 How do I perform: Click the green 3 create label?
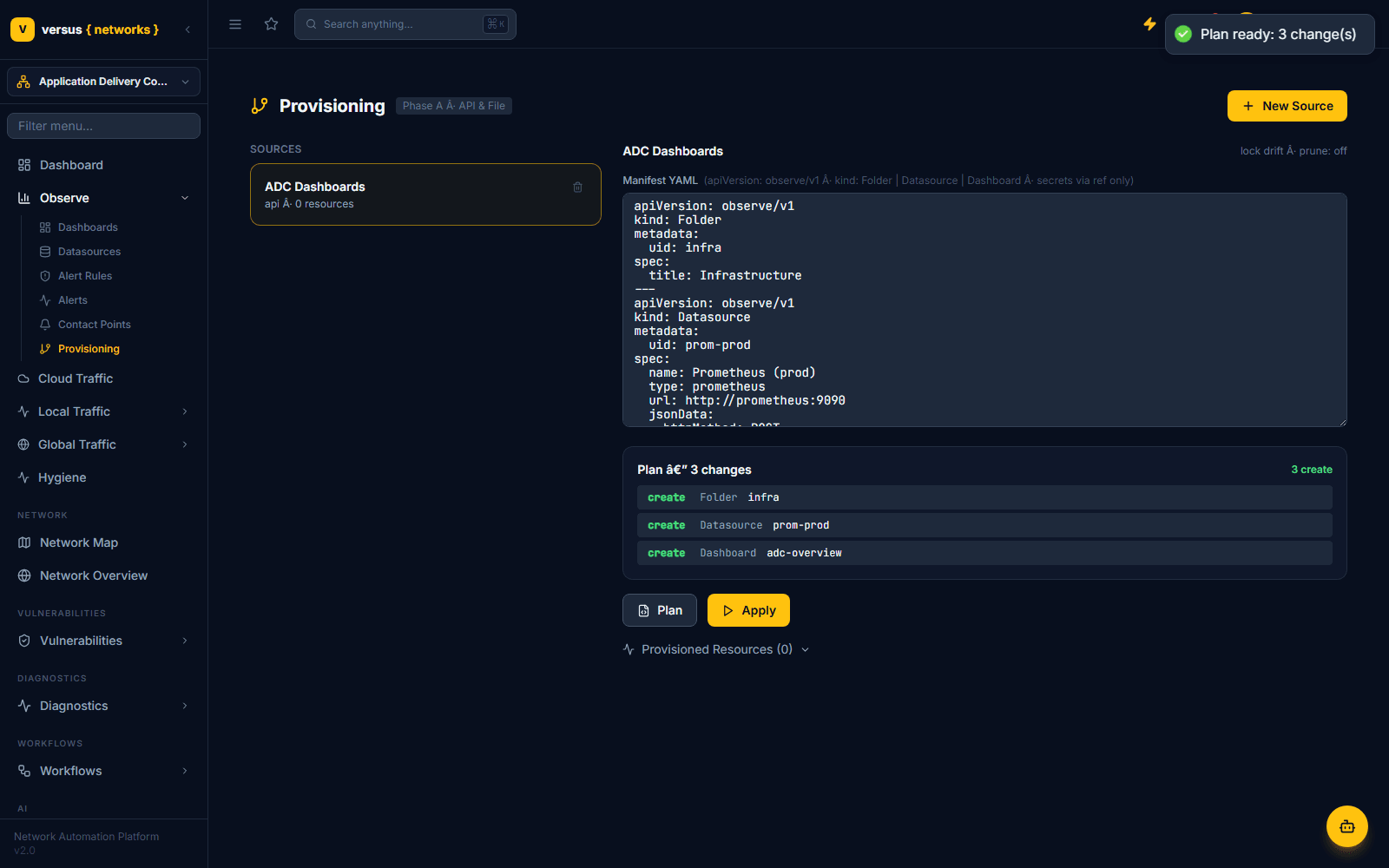coord(1312,470)
